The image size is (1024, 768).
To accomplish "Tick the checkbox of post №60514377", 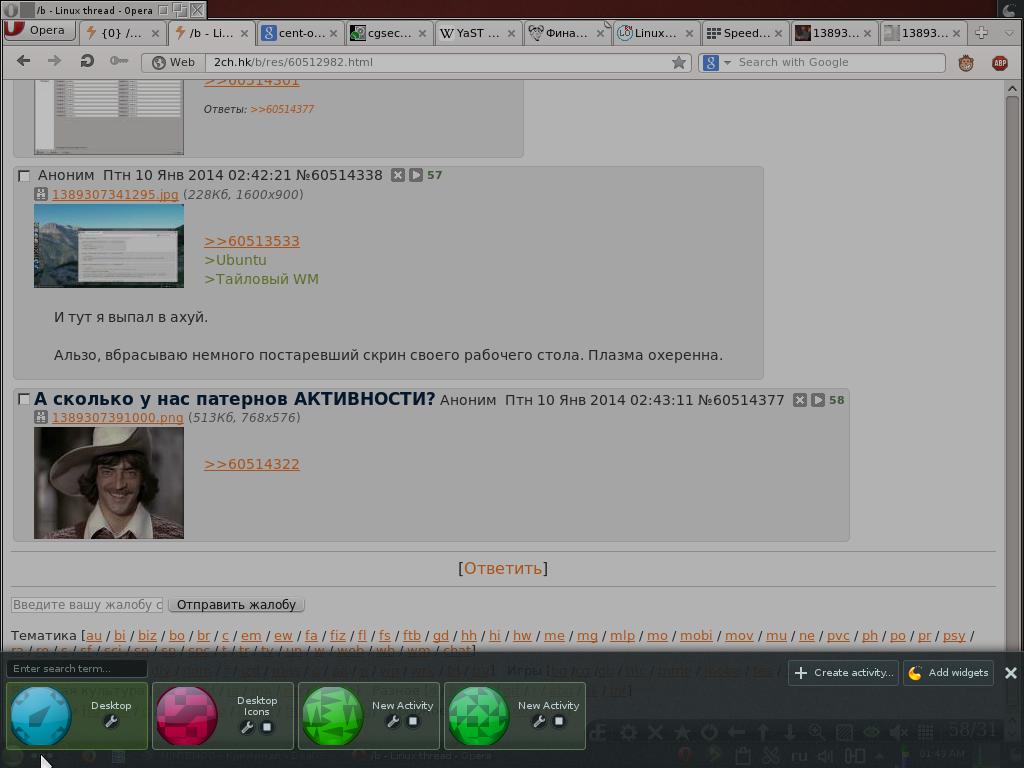I will click(24, 399).
